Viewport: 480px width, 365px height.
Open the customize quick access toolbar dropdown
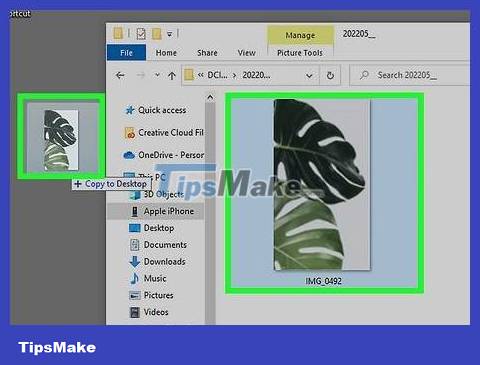point(169,34)
